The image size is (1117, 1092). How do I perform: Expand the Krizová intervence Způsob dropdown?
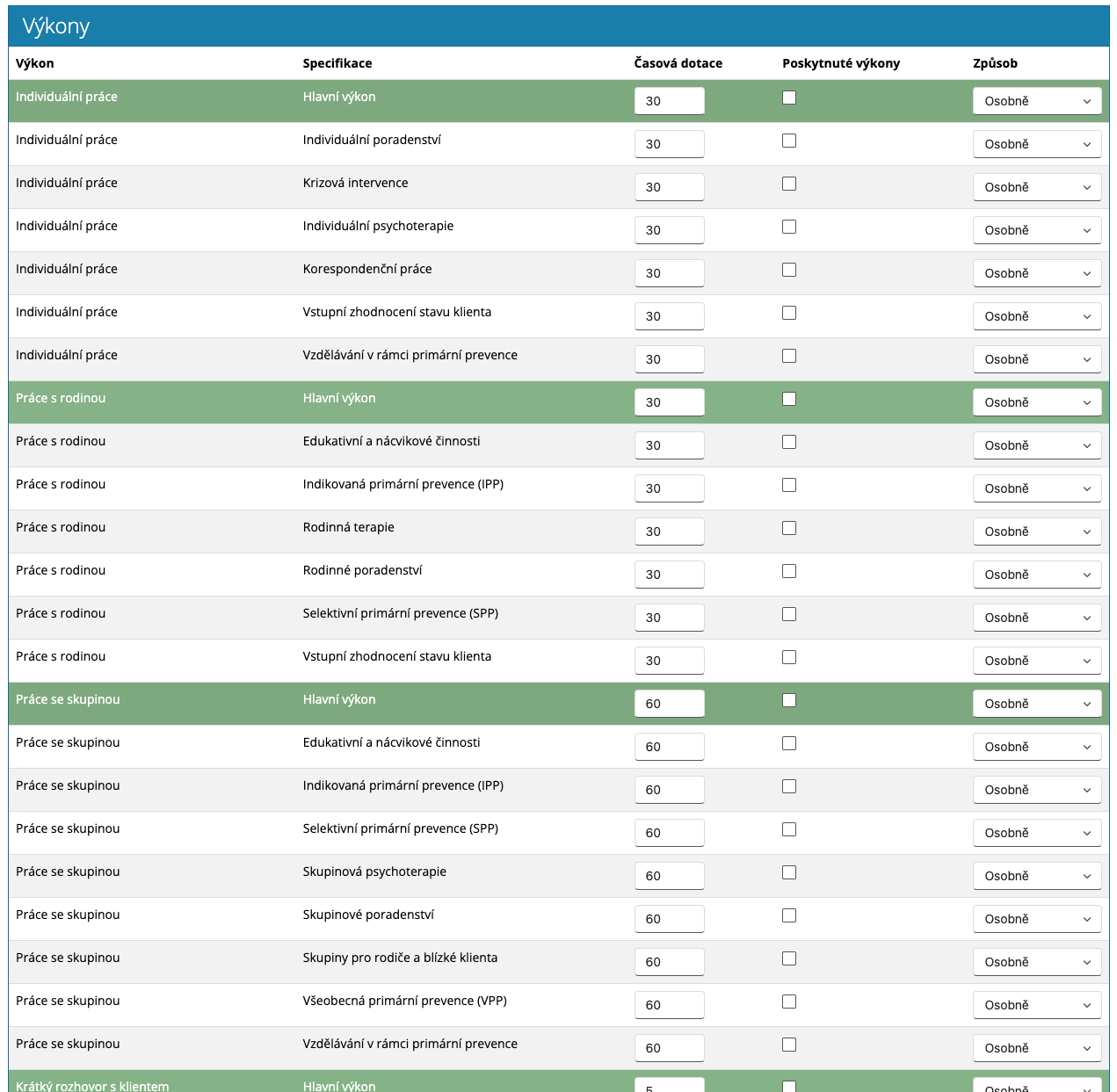1037,187
